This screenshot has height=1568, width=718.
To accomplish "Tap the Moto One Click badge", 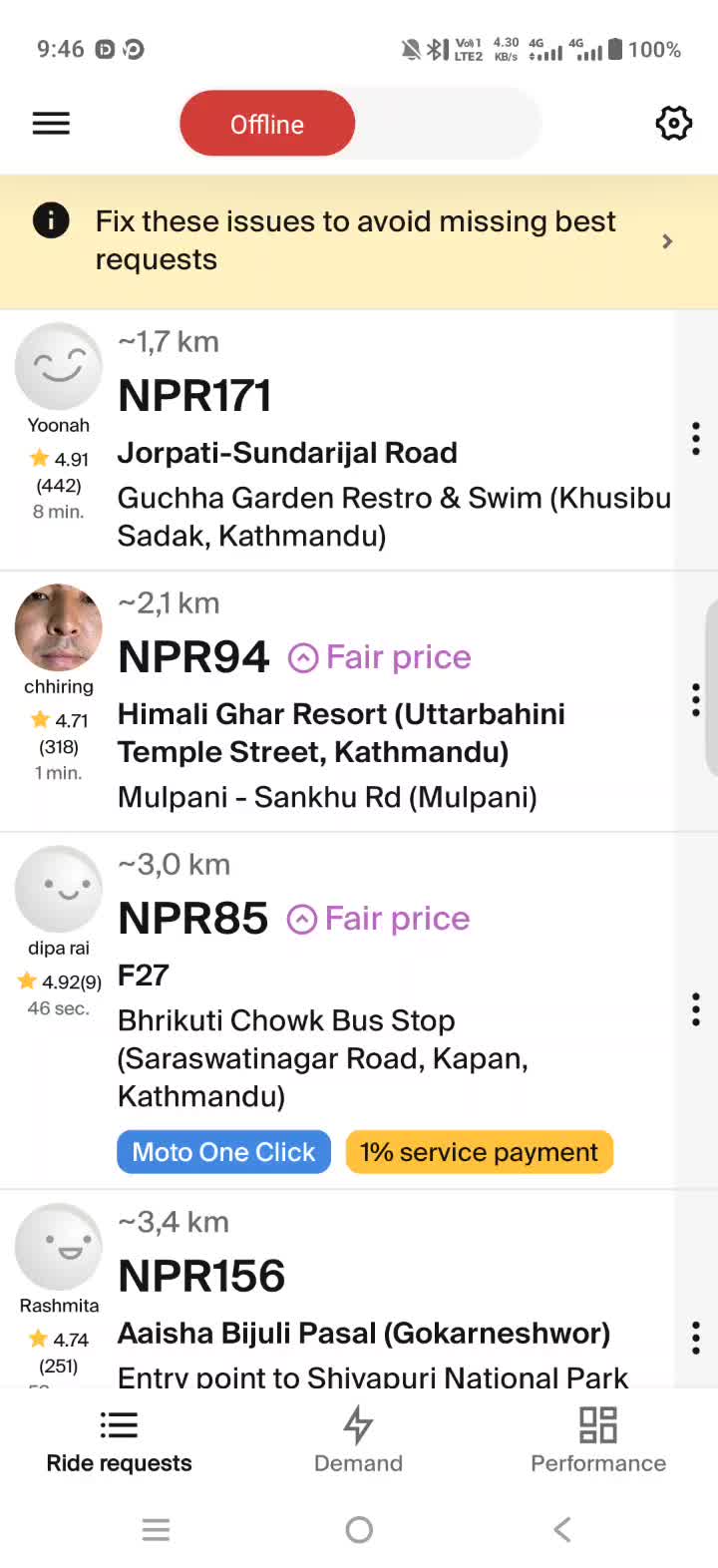I will point(223,1152).
